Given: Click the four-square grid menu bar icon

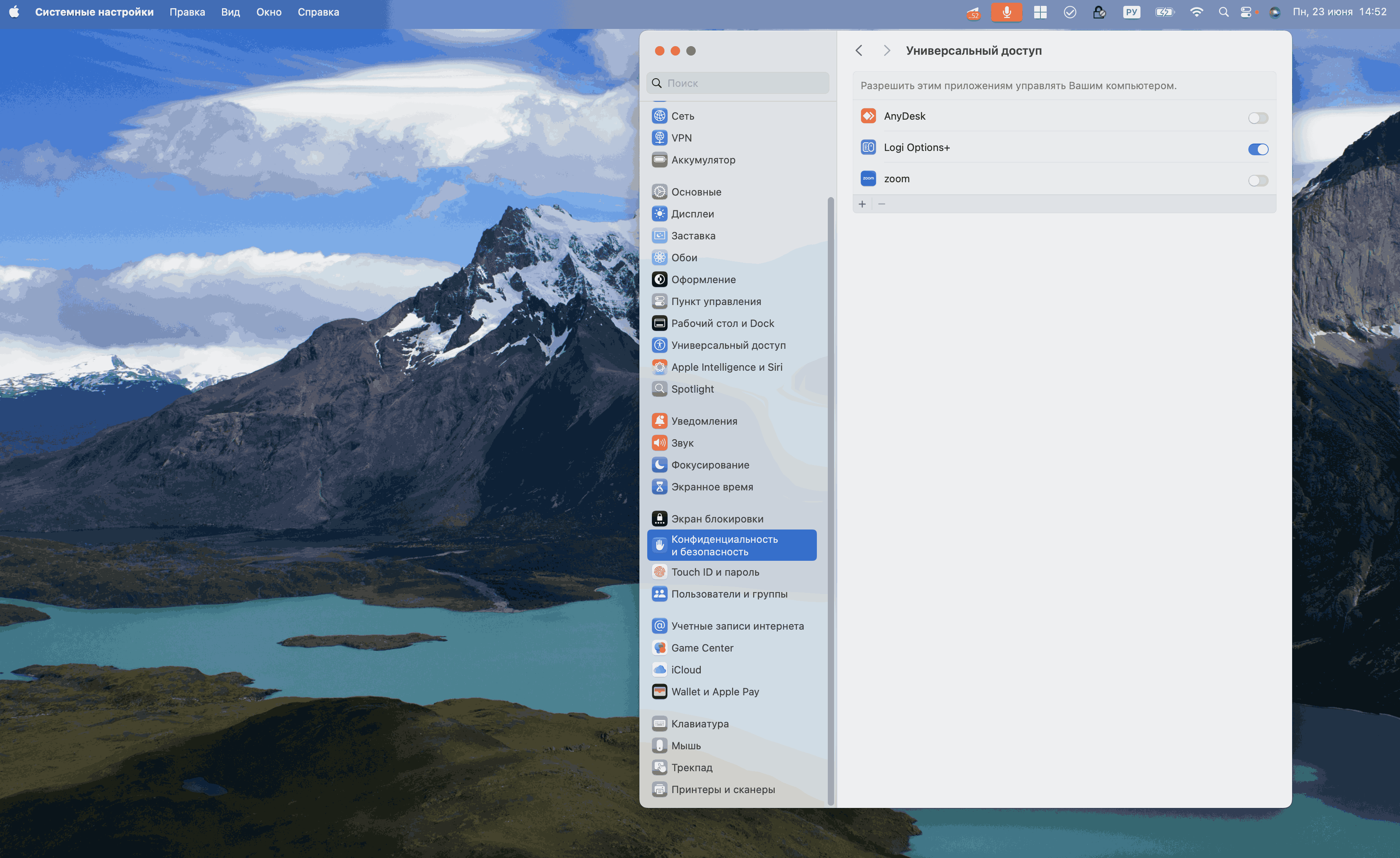Looking at the screenshot, I should pyautogui.click(x=1040, y=12).
